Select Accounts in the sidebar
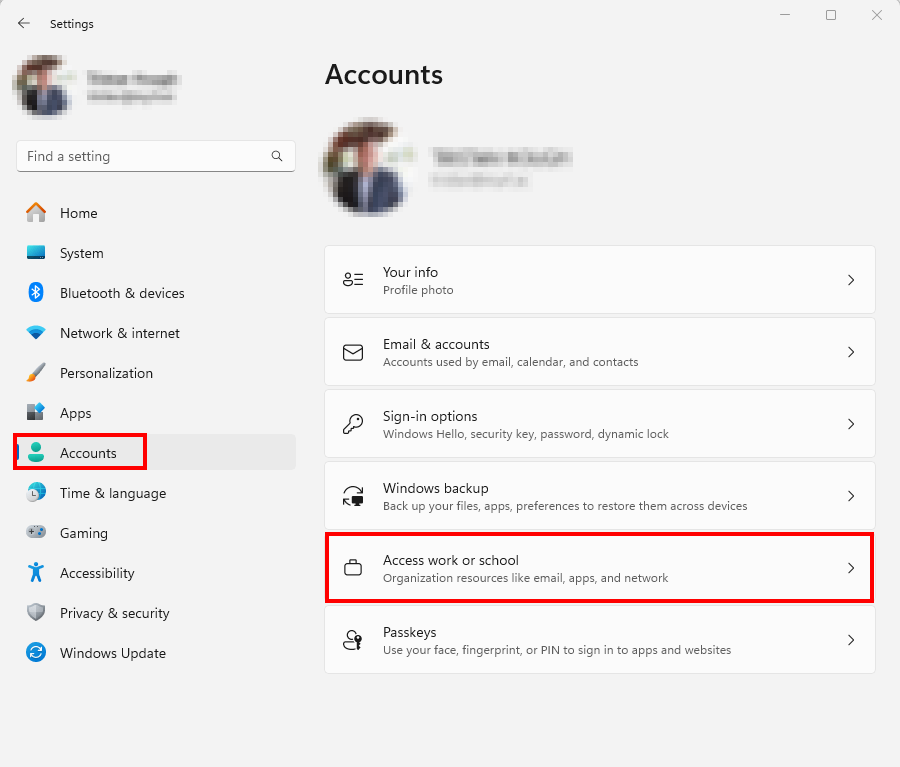This screenshot has width=900, height=767. pos(156,452)
